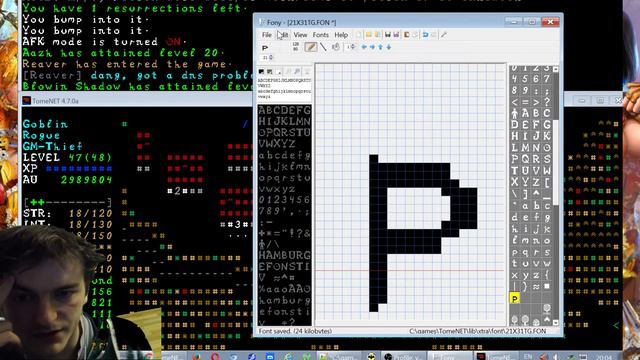Select the uppercase W glyph in character table
640x360 pixels.
click(x=547, y=170)
